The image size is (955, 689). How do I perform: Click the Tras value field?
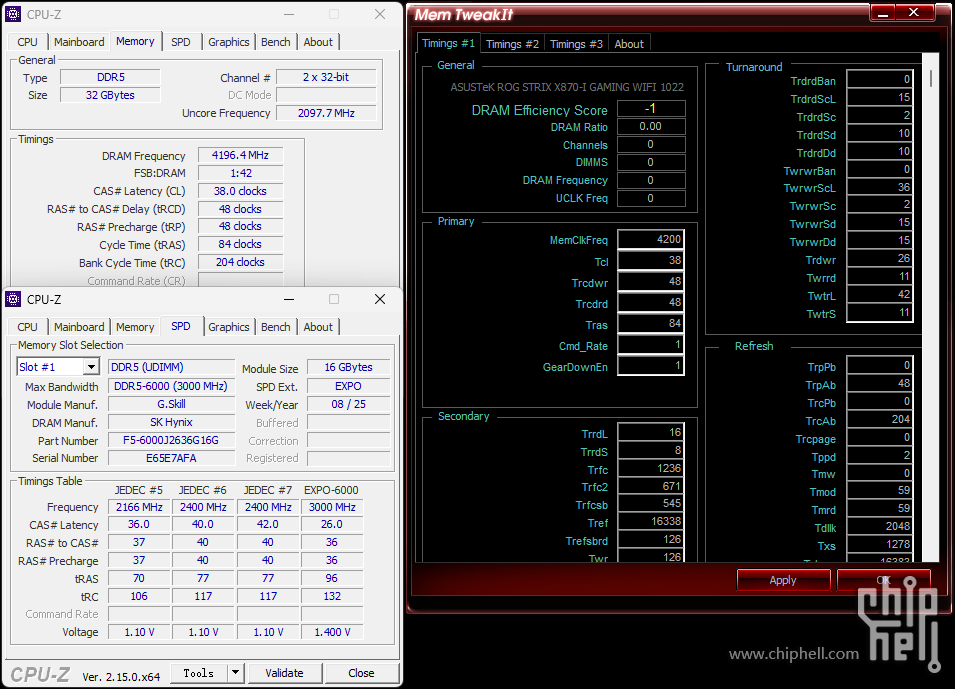tap(650, 324)
